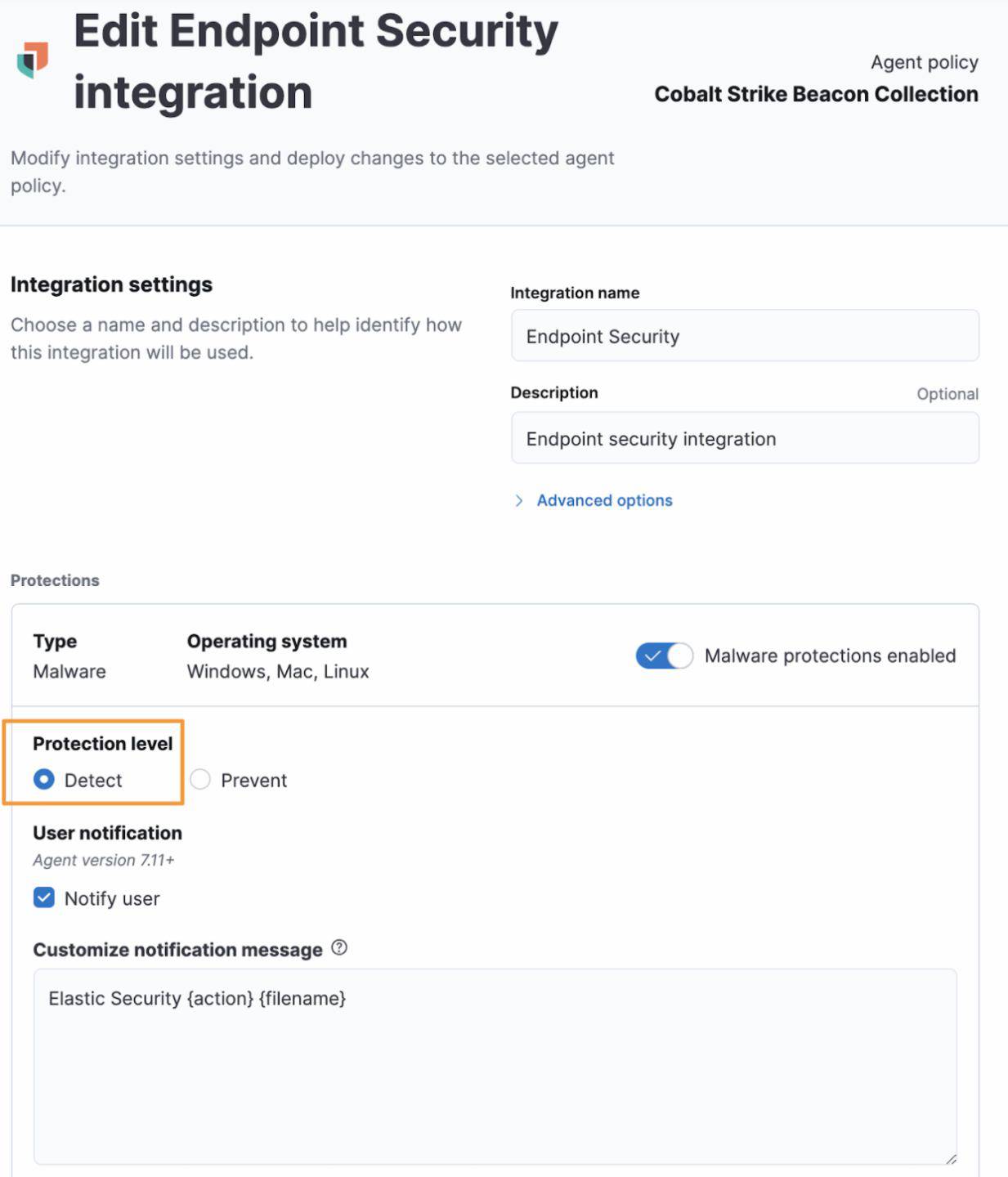The width and height of the screenshot is (1008, 1177).
Task: Select the Detect protection level radio
Action: tap(44, 780)
